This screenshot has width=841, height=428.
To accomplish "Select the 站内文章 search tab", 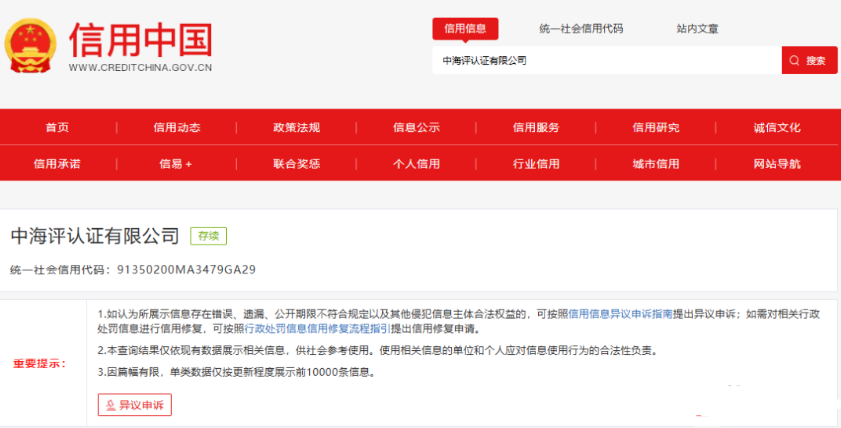I will pos(697,29).
